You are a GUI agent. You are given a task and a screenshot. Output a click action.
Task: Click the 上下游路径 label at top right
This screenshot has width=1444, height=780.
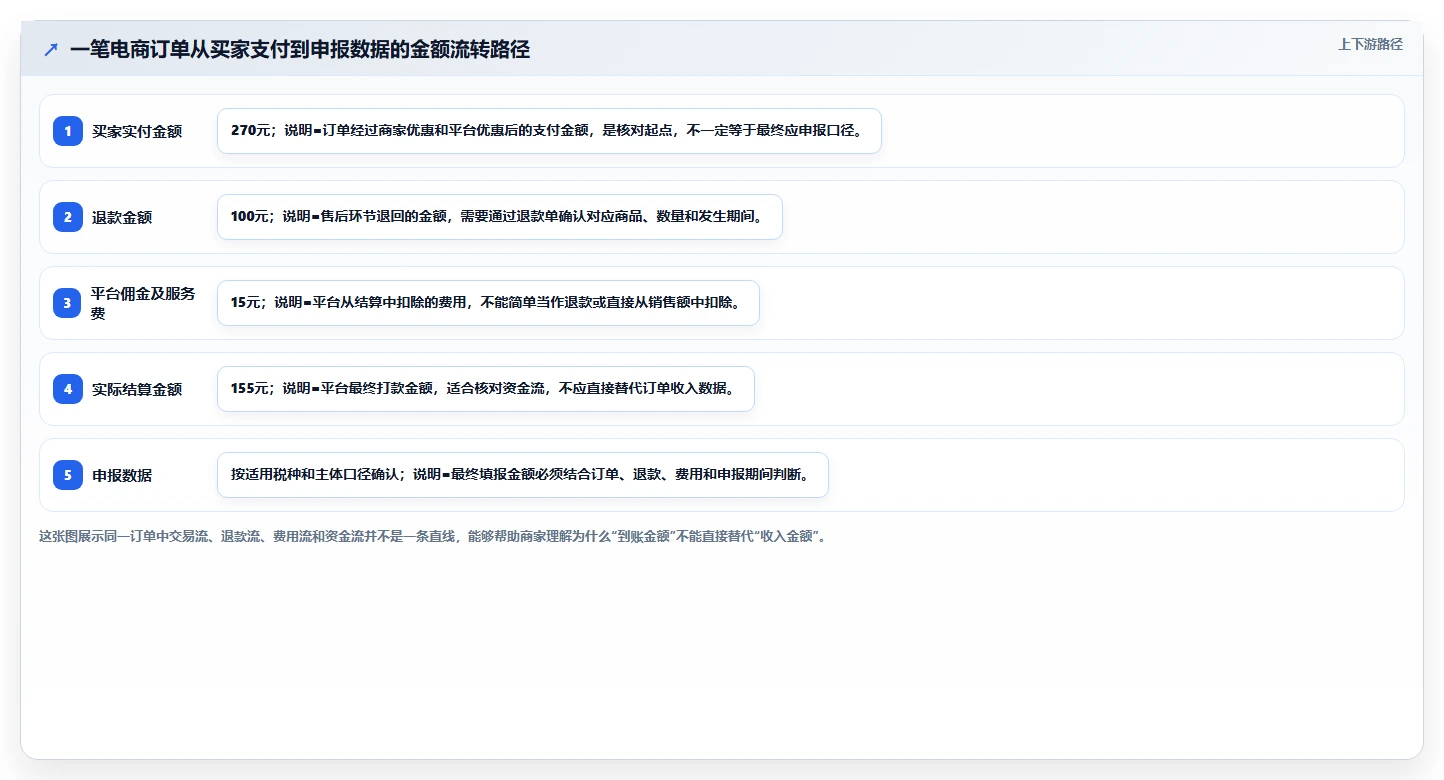pos(1371,44)
